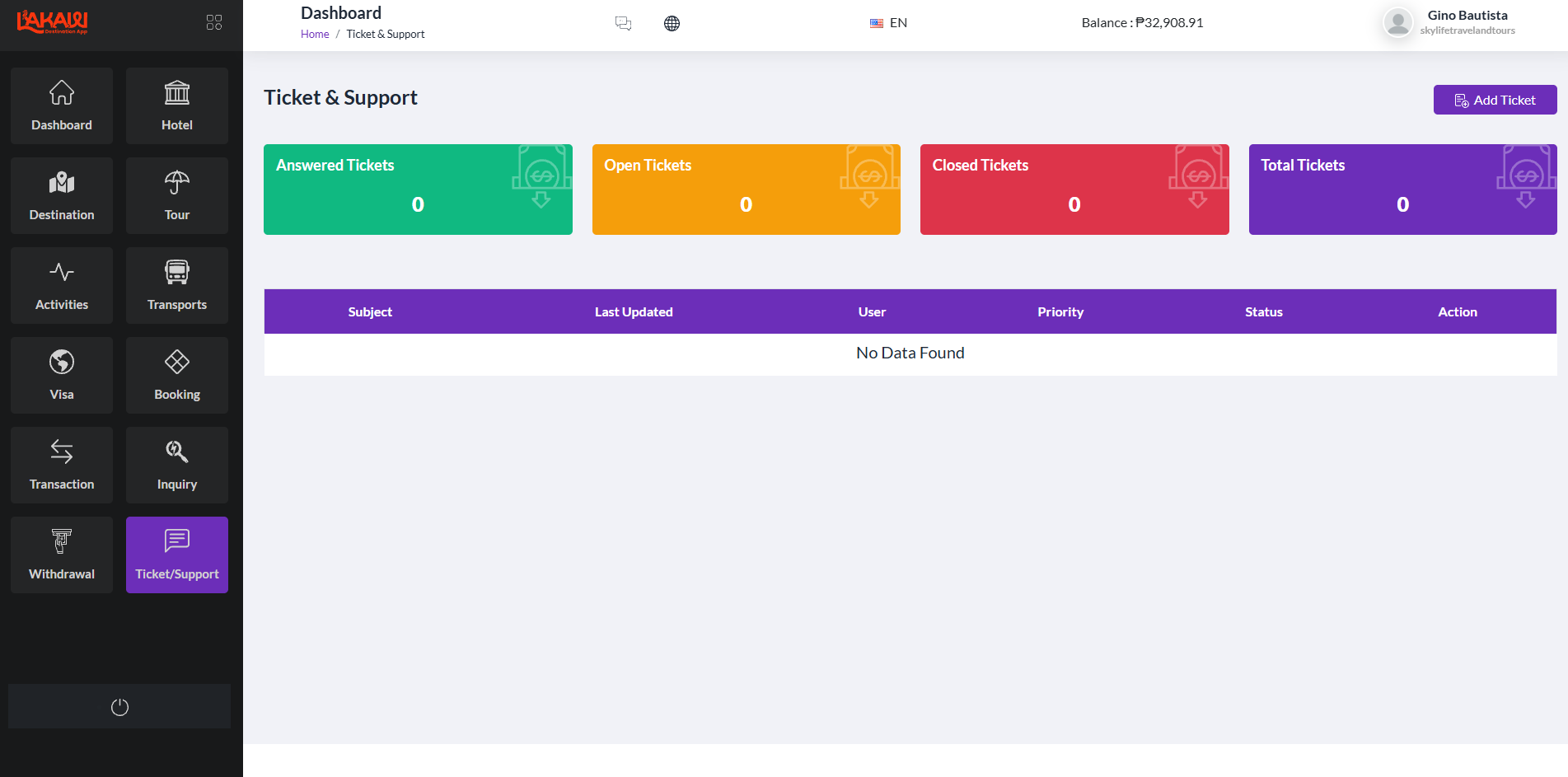Open the EN language selector
Image resolution: width=1568 pixels, height=777 pixels.
888,23
